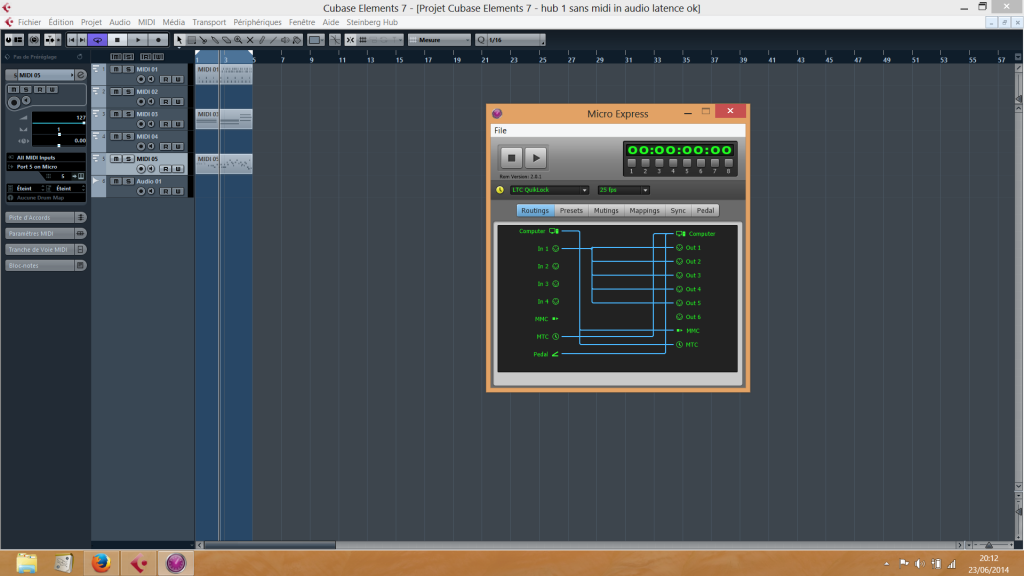
Task: Select the Play speaker tool
Action: point(285,40)
